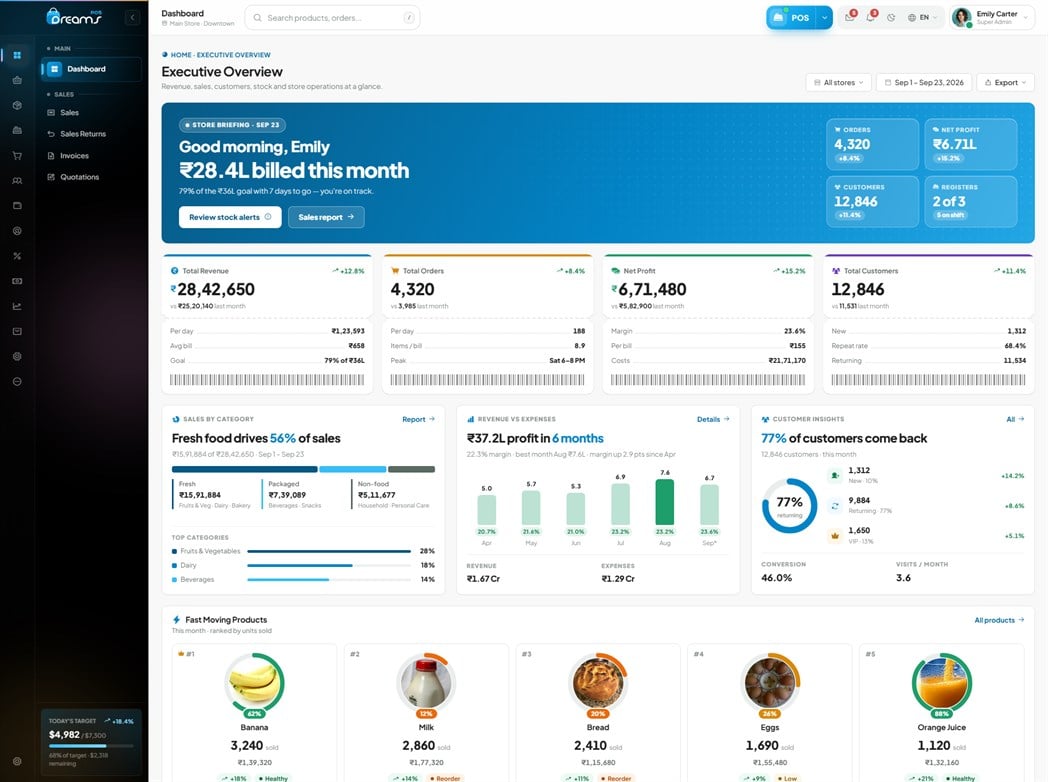Open the All products link
This screenshot has width=1048, height=782.
click(x=999, y=620)
